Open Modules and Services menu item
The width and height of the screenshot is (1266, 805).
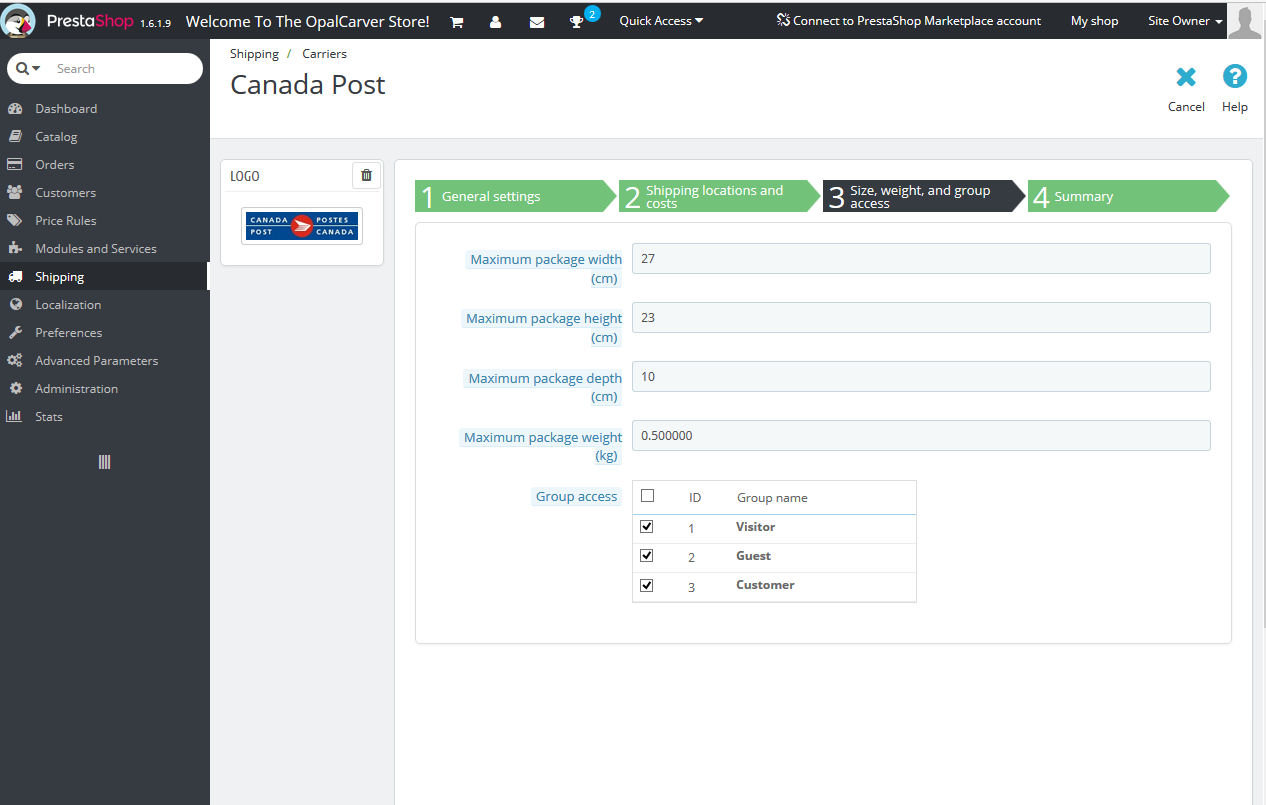coord(96,248)
